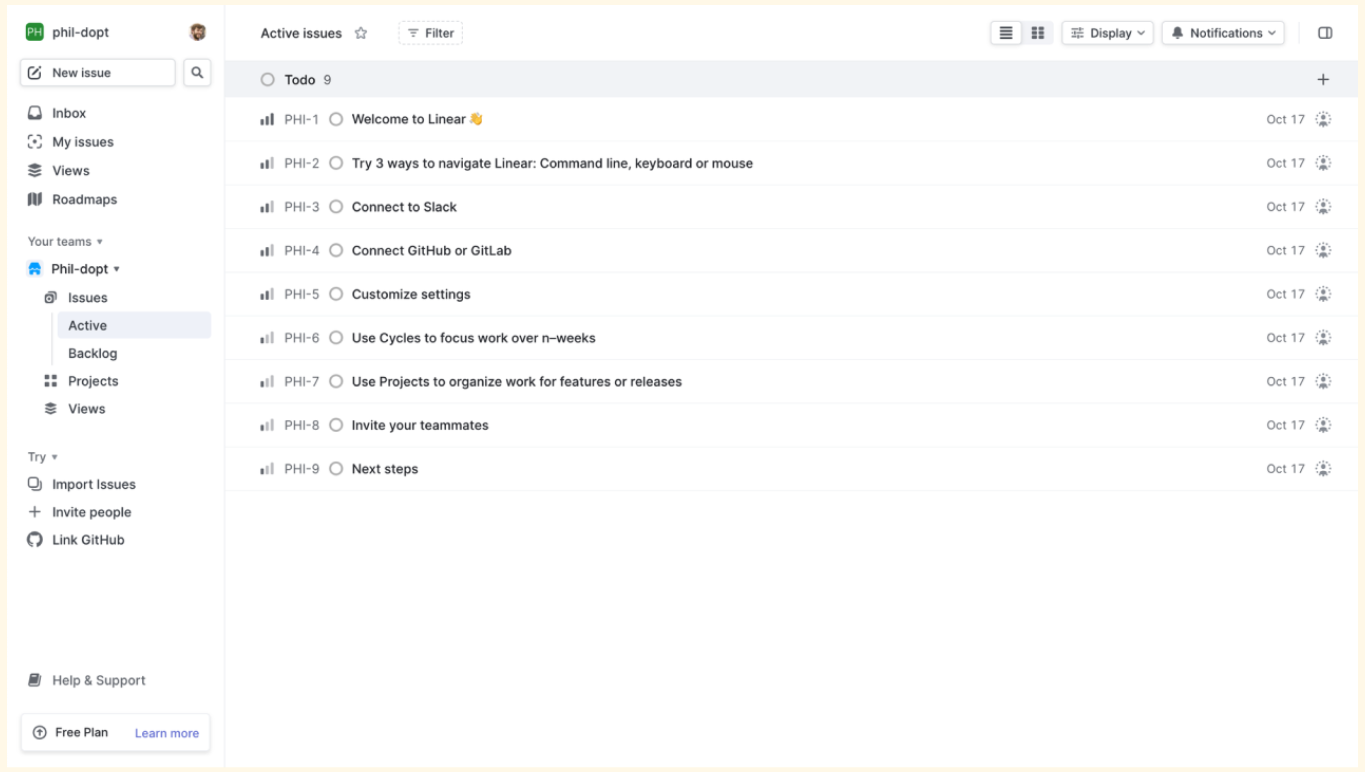Image resolution: width=1365 pixels, height=772 pixels.
Task: Click the Learn more link
Action: coord(167,733)
